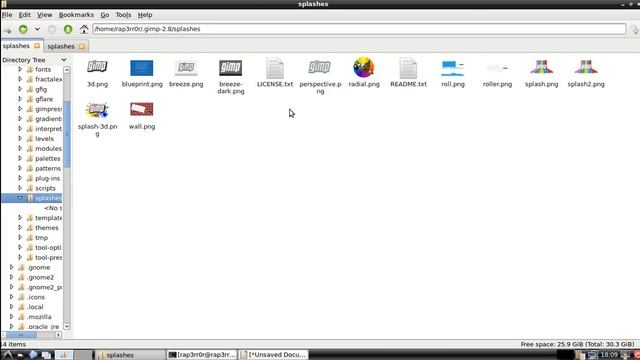Click the green Back navigation button
This screenshot has width=640, height=360.
tap(23, 29)
